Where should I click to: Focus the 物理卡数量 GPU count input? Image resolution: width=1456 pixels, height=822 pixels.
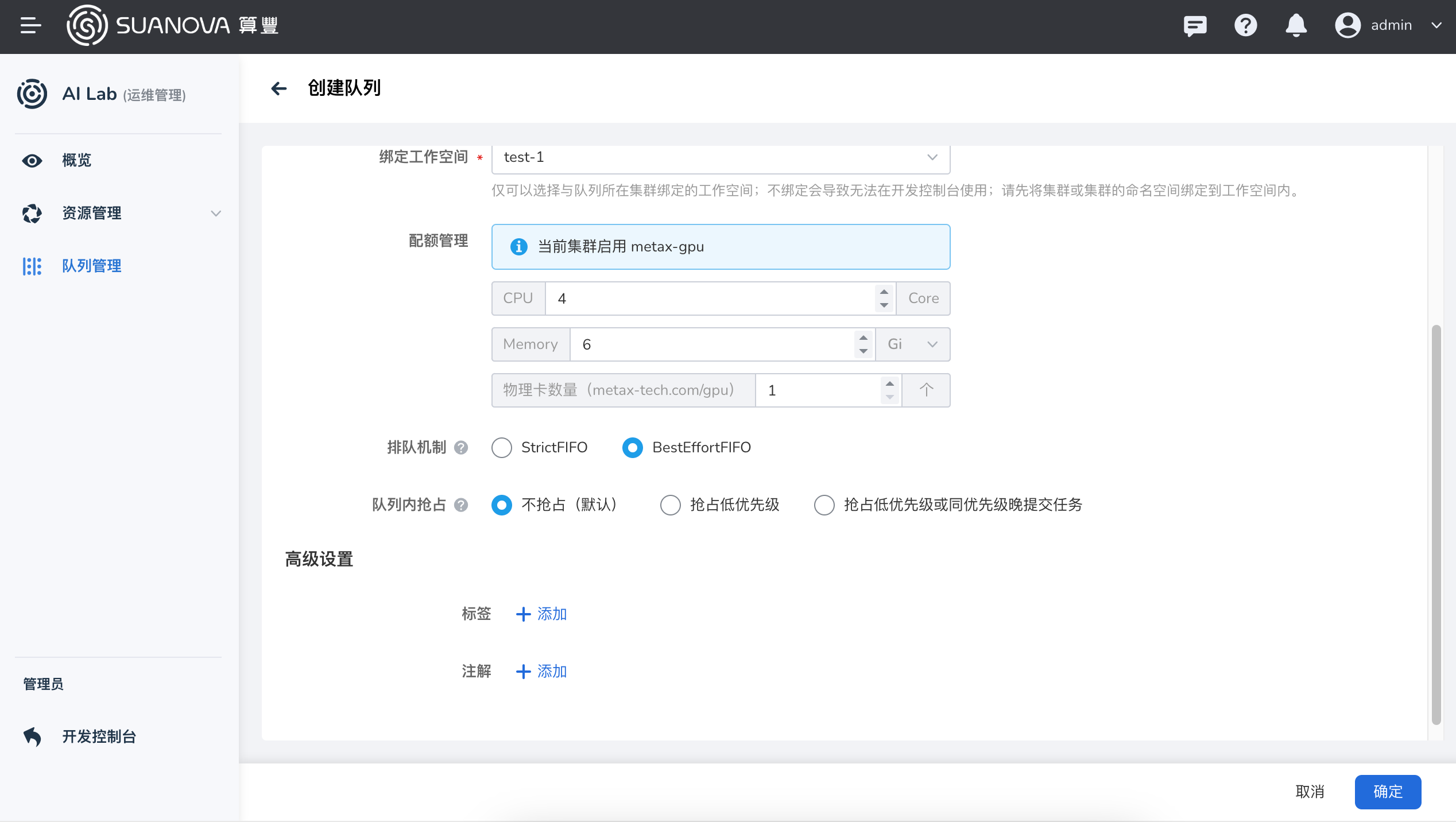click(818, 390)
